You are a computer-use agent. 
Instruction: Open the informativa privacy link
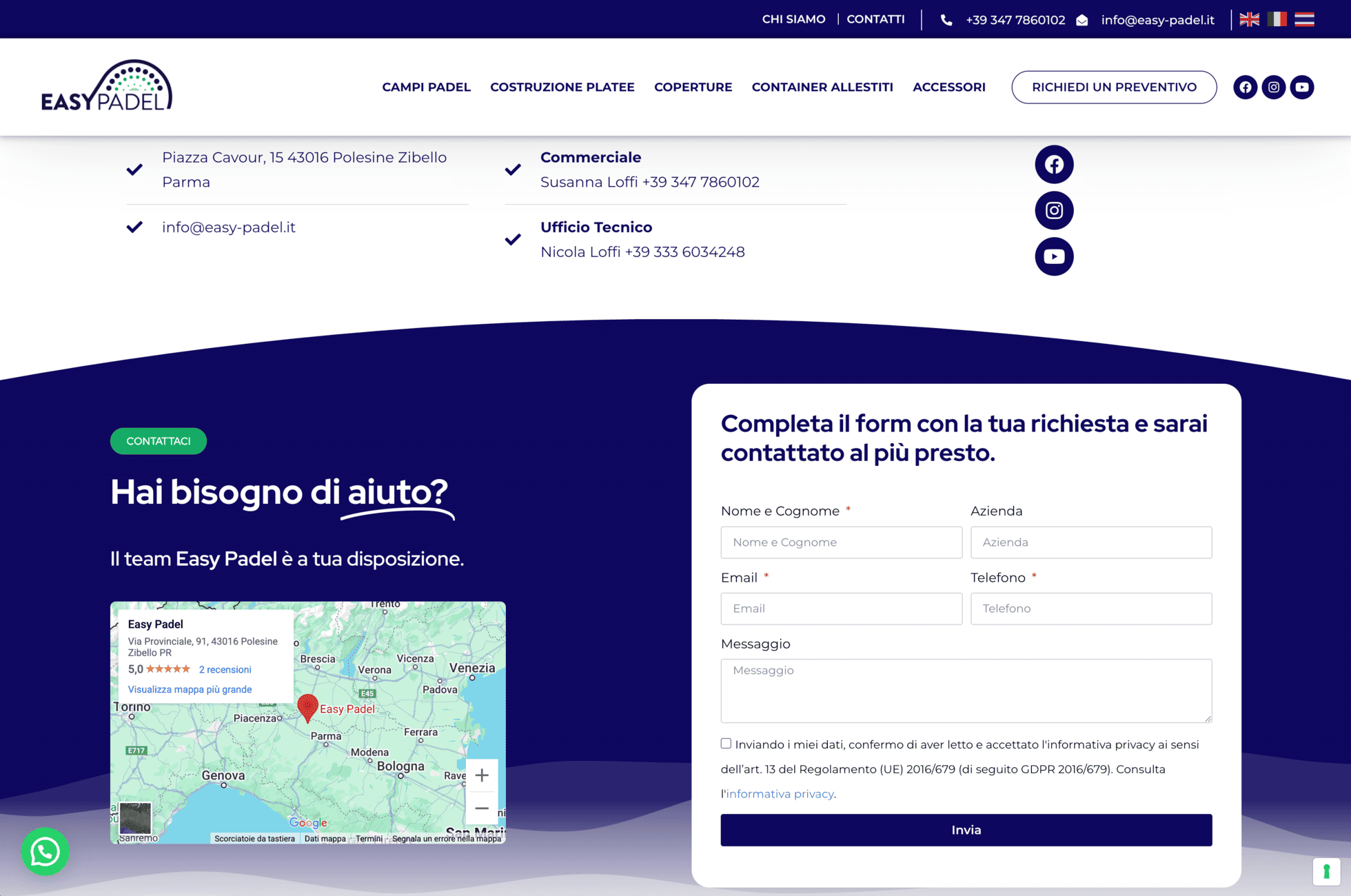point(780,794)
